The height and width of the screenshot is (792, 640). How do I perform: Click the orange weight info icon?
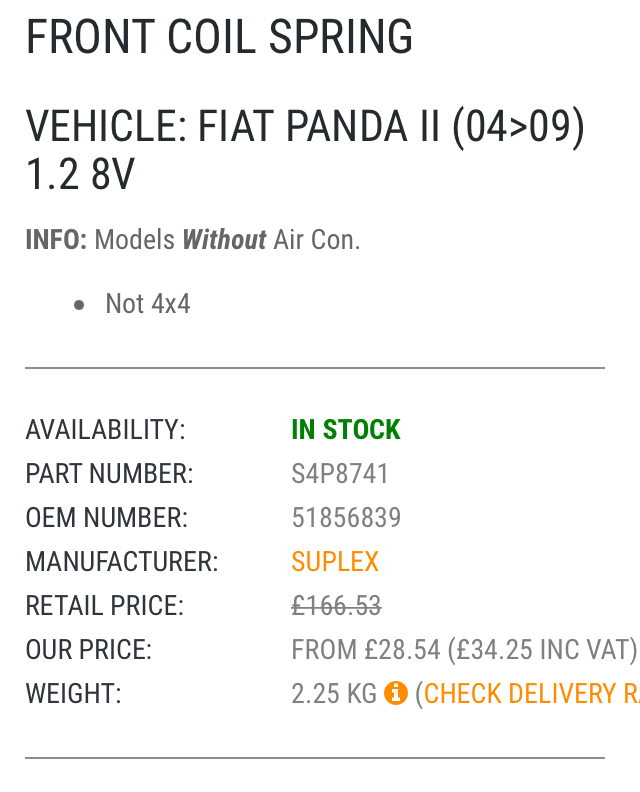pyautogui.click(x=396, y=693)
